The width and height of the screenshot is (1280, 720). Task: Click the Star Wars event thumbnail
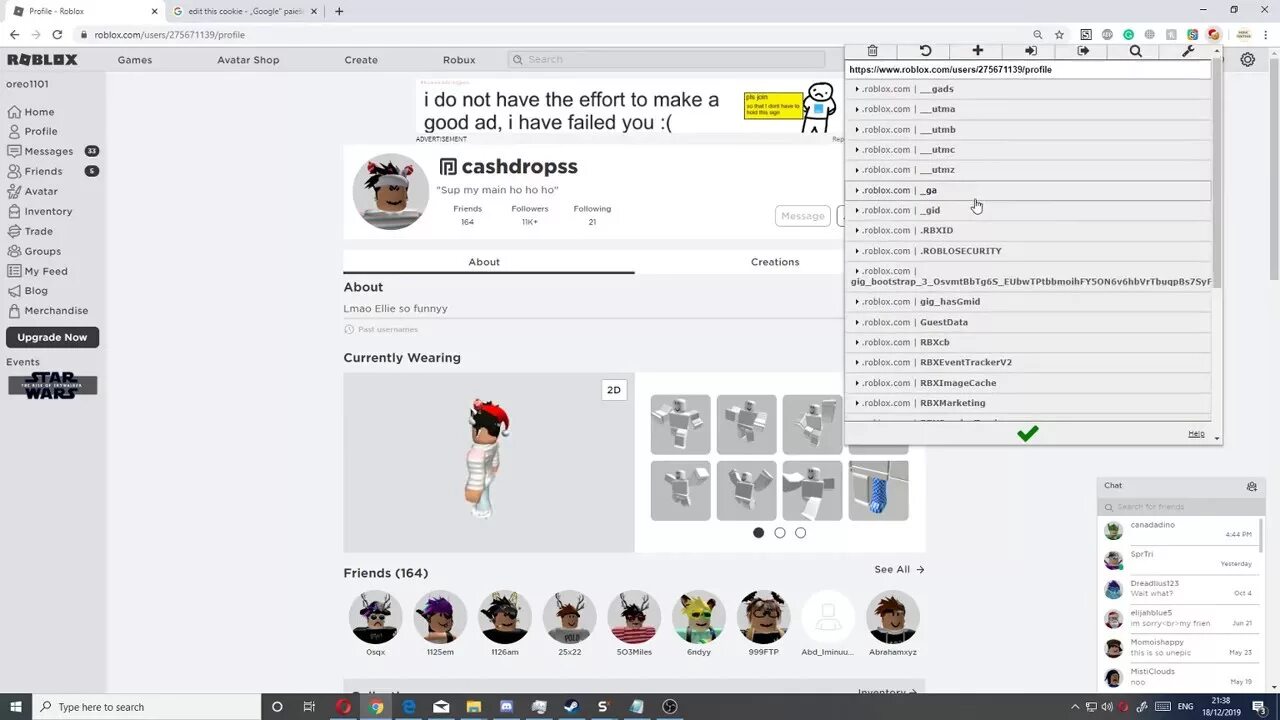52,386
